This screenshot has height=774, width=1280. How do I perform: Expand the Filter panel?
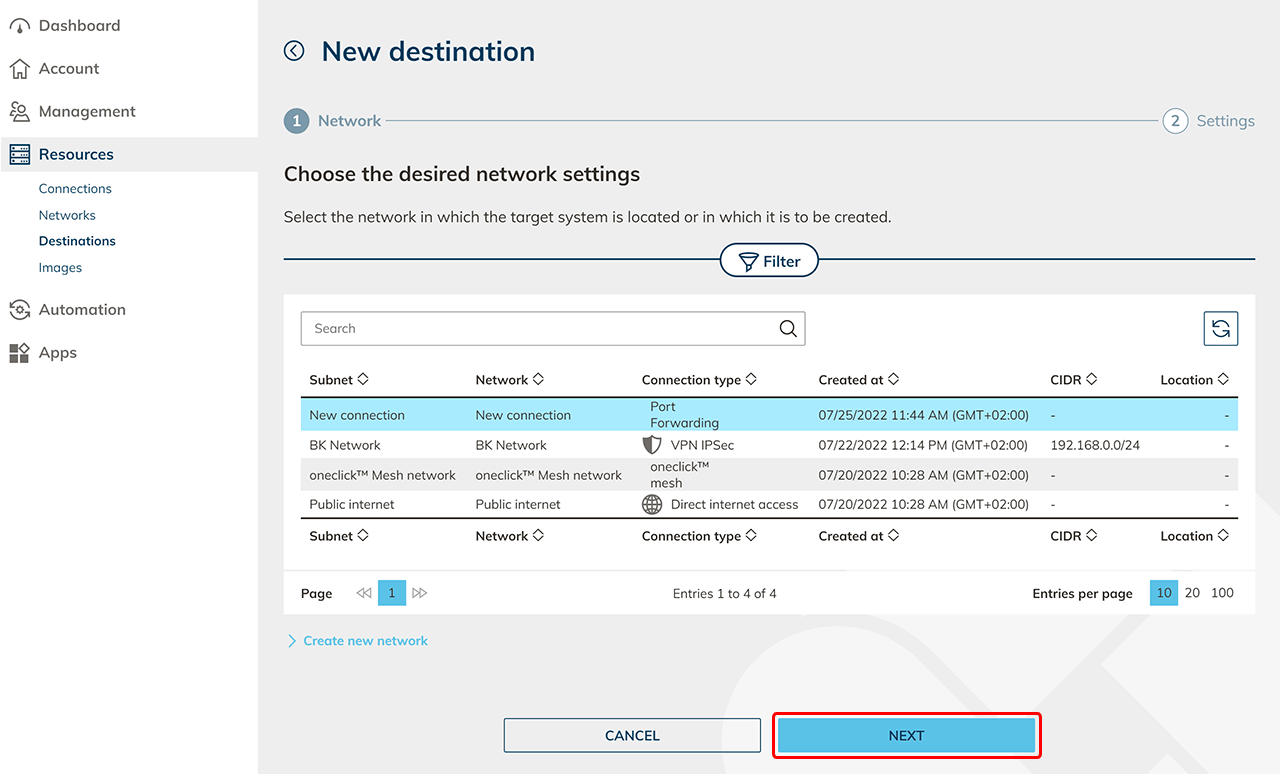coord(769,261)
